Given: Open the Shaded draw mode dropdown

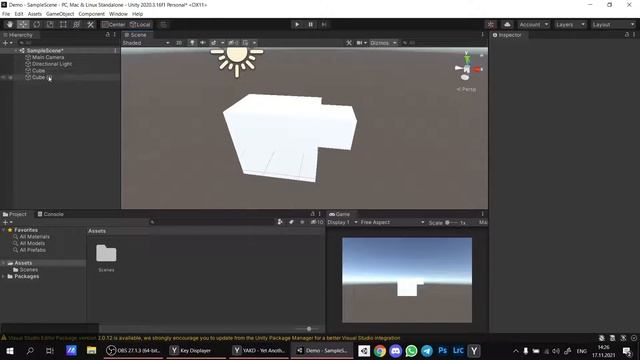Looking at the screenshot, I should (146, 43).
